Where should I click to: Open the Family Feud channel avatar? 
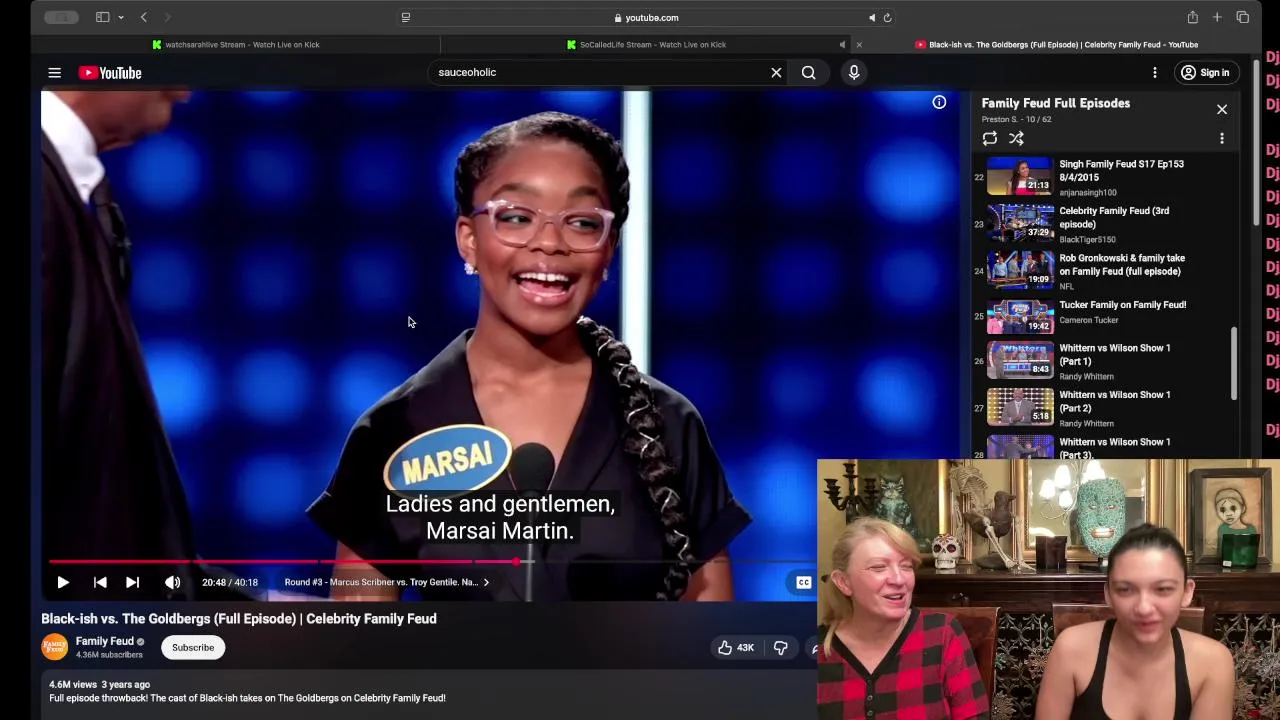(x=54, y=647)
